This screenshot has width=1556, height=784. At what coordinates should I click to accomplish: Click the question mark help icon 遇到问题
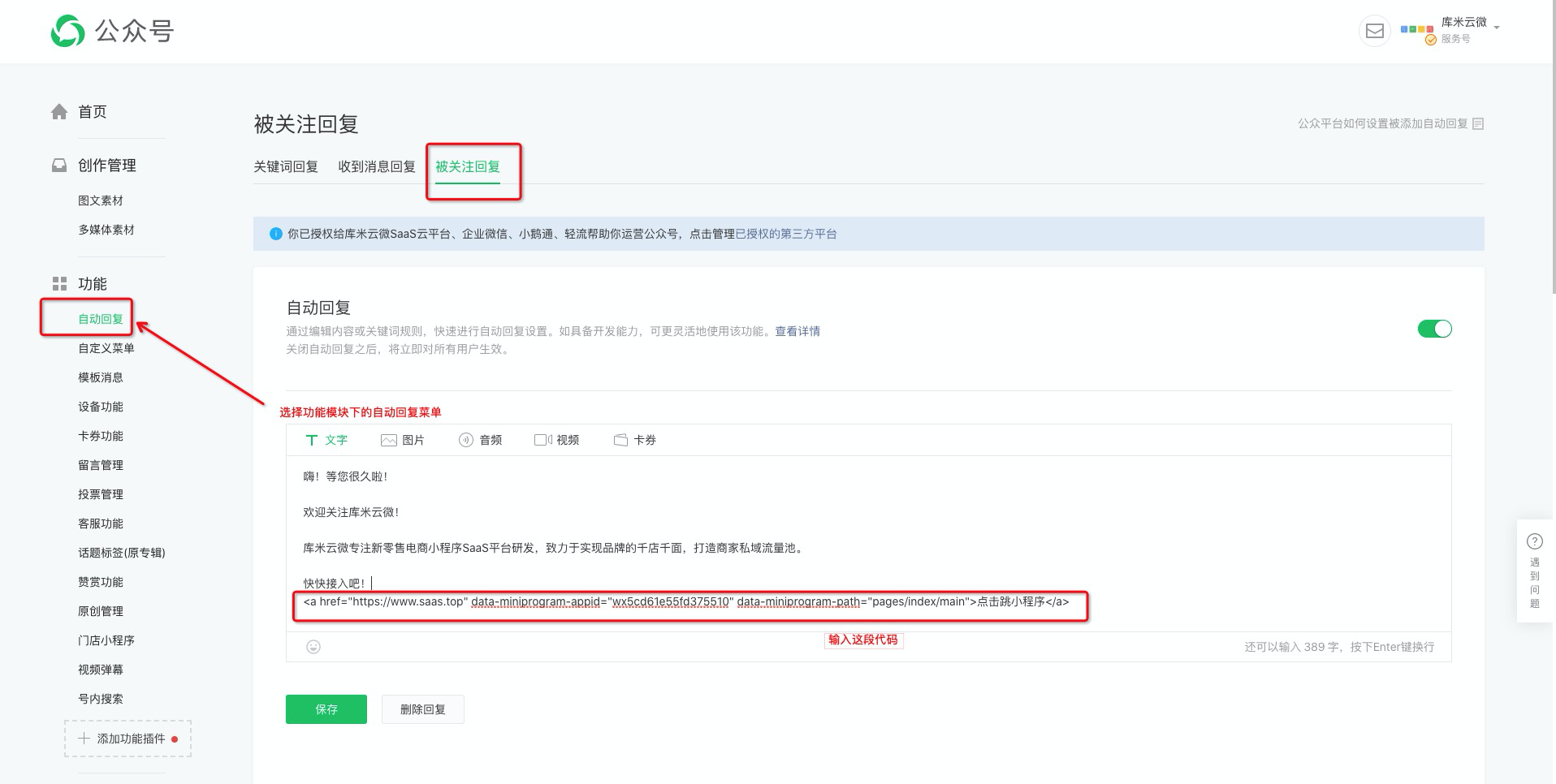tap(1535, 541)
